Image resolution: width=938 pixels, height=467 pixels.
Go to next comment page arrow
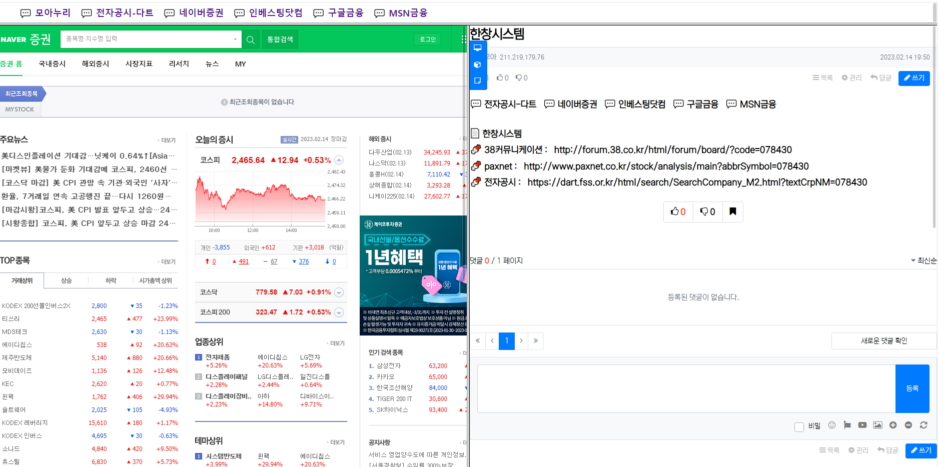click(x=522, y=341)
